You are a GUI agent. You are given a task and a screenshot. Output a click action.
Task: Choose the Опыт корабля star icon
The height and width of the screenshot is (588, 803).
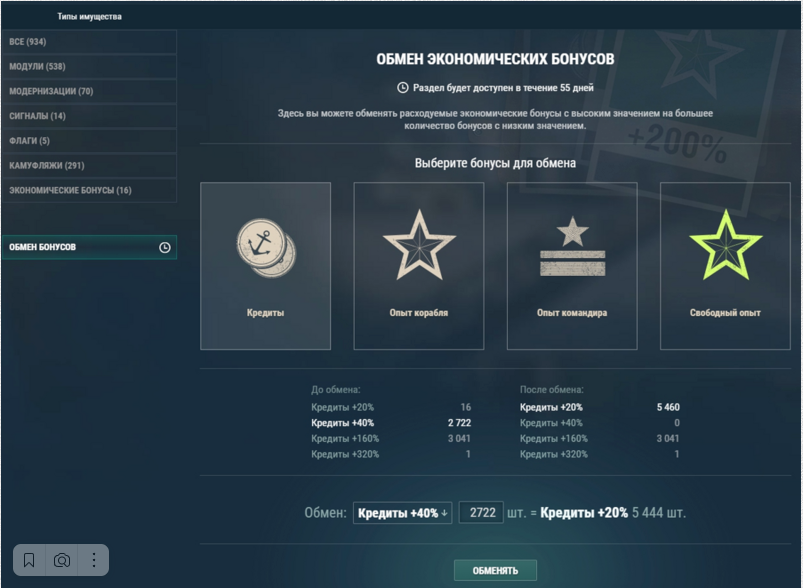click(419, 245)
